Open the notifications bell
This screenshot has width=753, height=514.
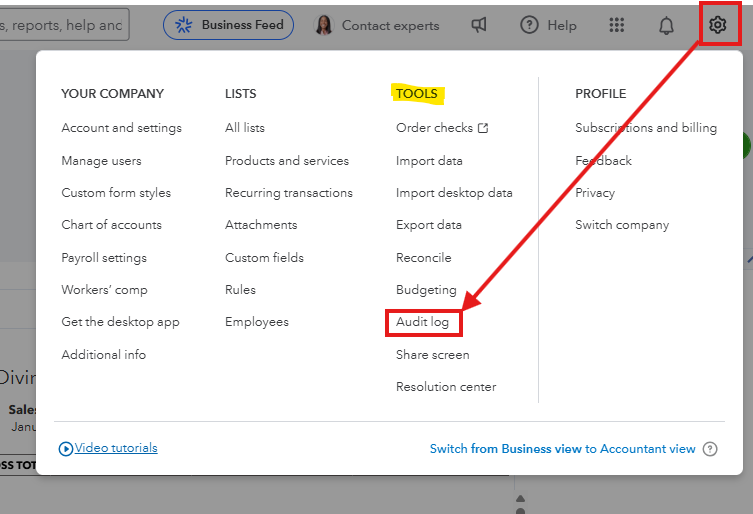[x=666, y=25]
